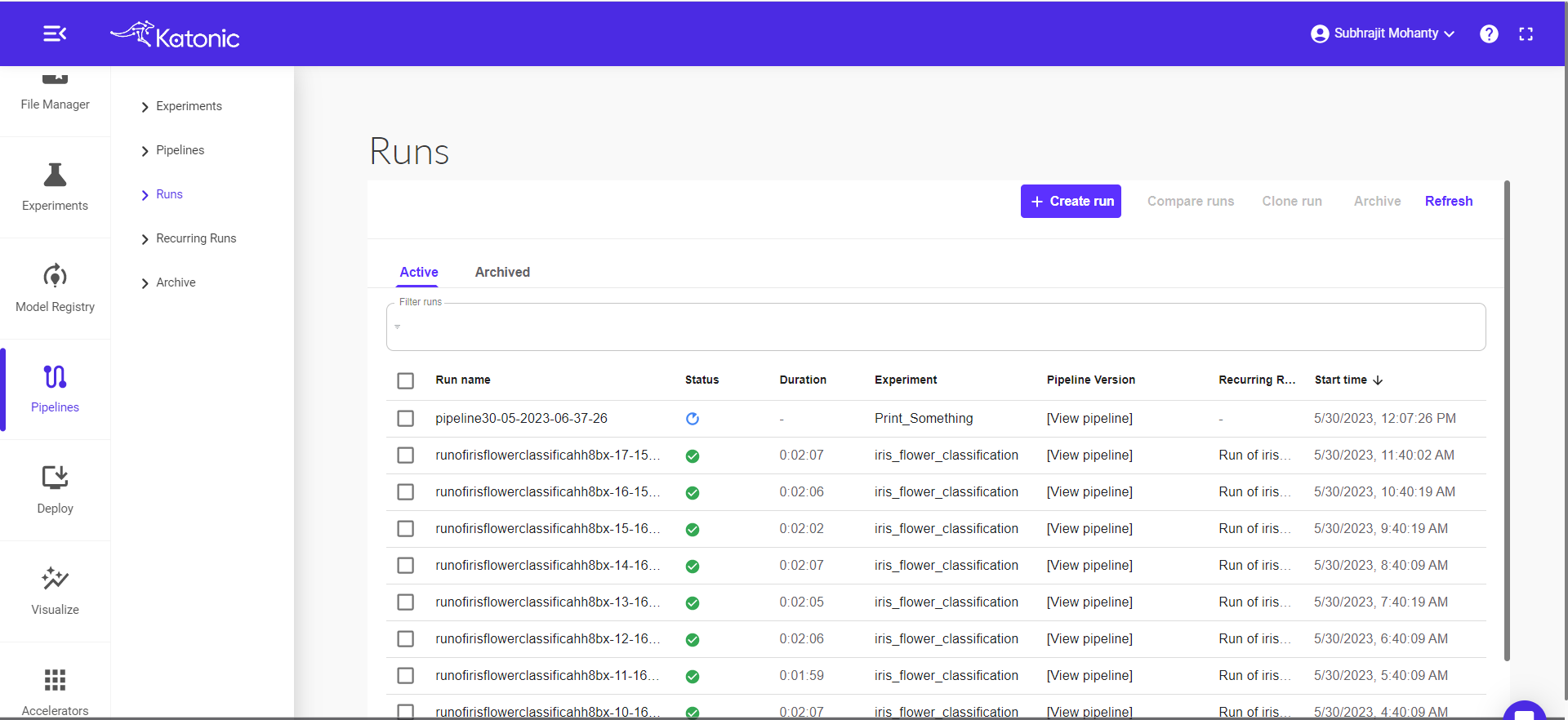Open the Deploy icon in sidebar
This screenshot has width=1568, height=720.
[x=55, y=477]
